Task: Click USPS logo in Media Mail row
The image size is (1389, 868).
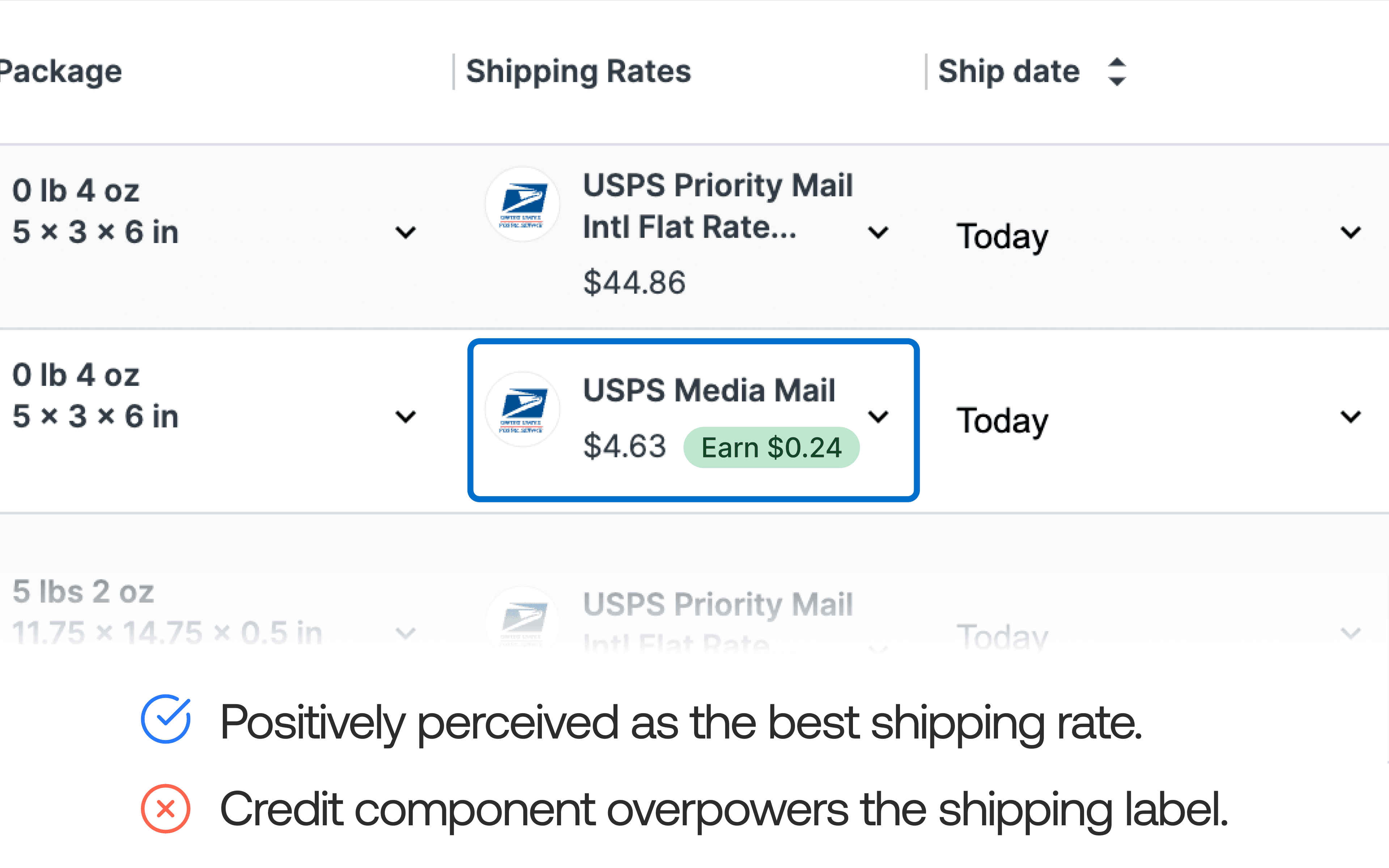Action: [522, 409]
